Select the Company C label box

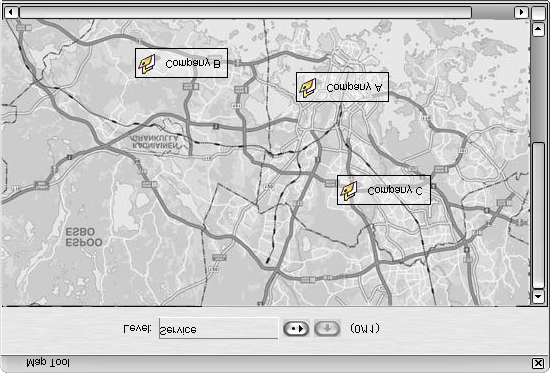coord(384,190)
